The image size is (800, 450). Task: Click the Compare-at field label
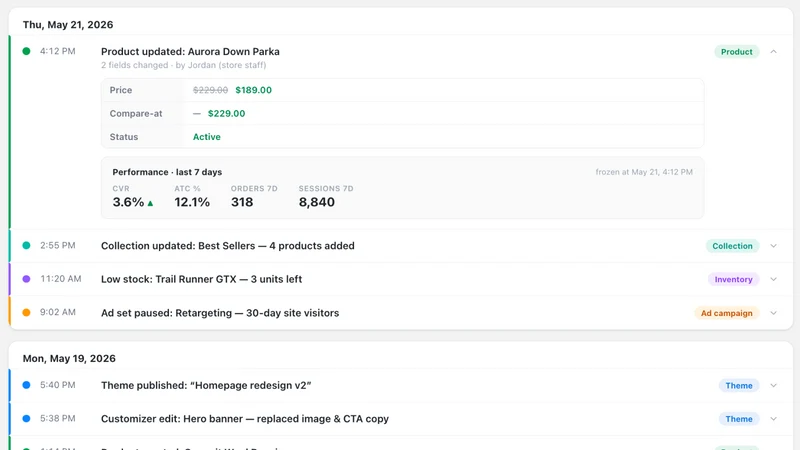(x=136, y=113)
